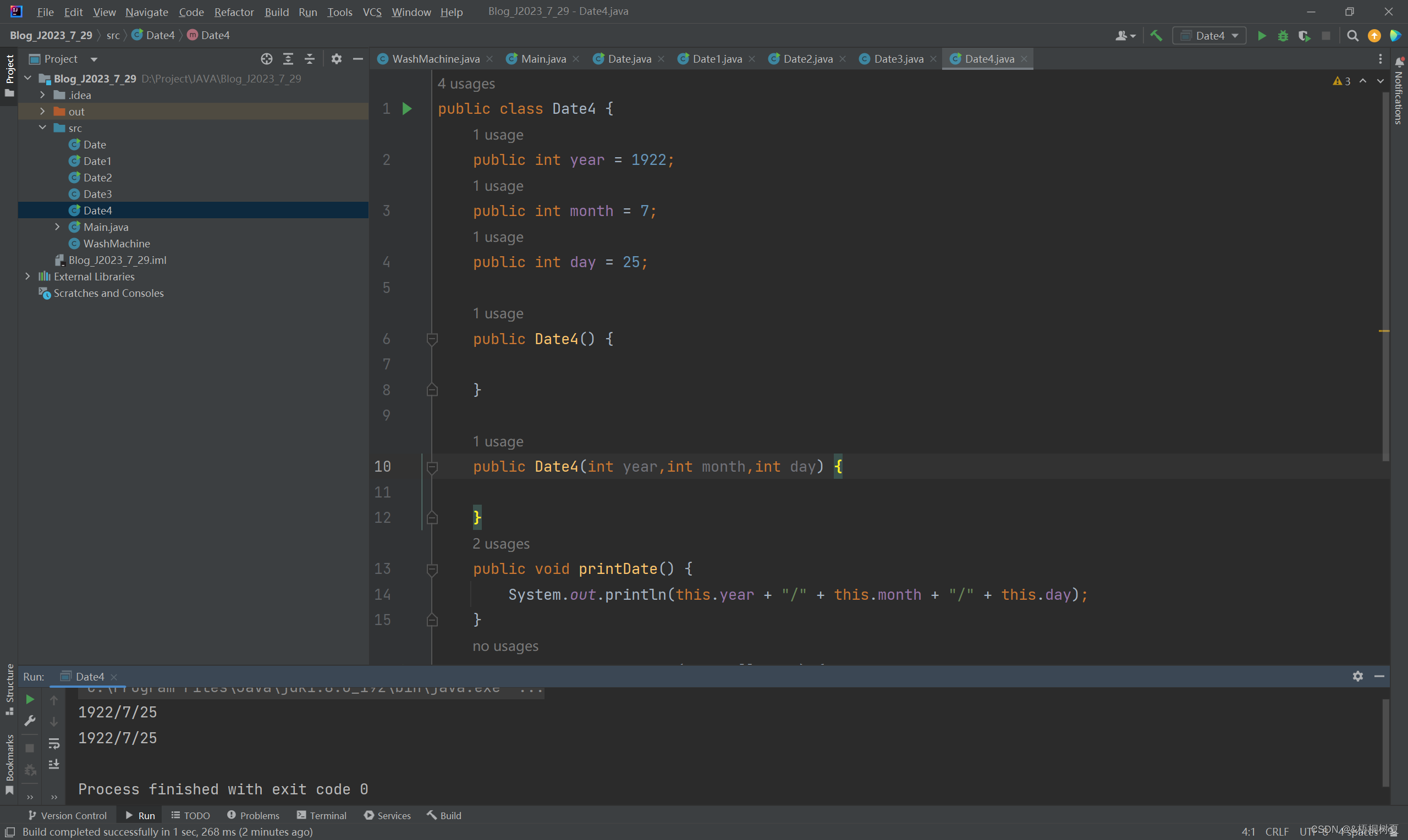The height and width of the screenshot is (840, 1408).
Task: Open the Terminal tool window
Action: click(322, 815)
